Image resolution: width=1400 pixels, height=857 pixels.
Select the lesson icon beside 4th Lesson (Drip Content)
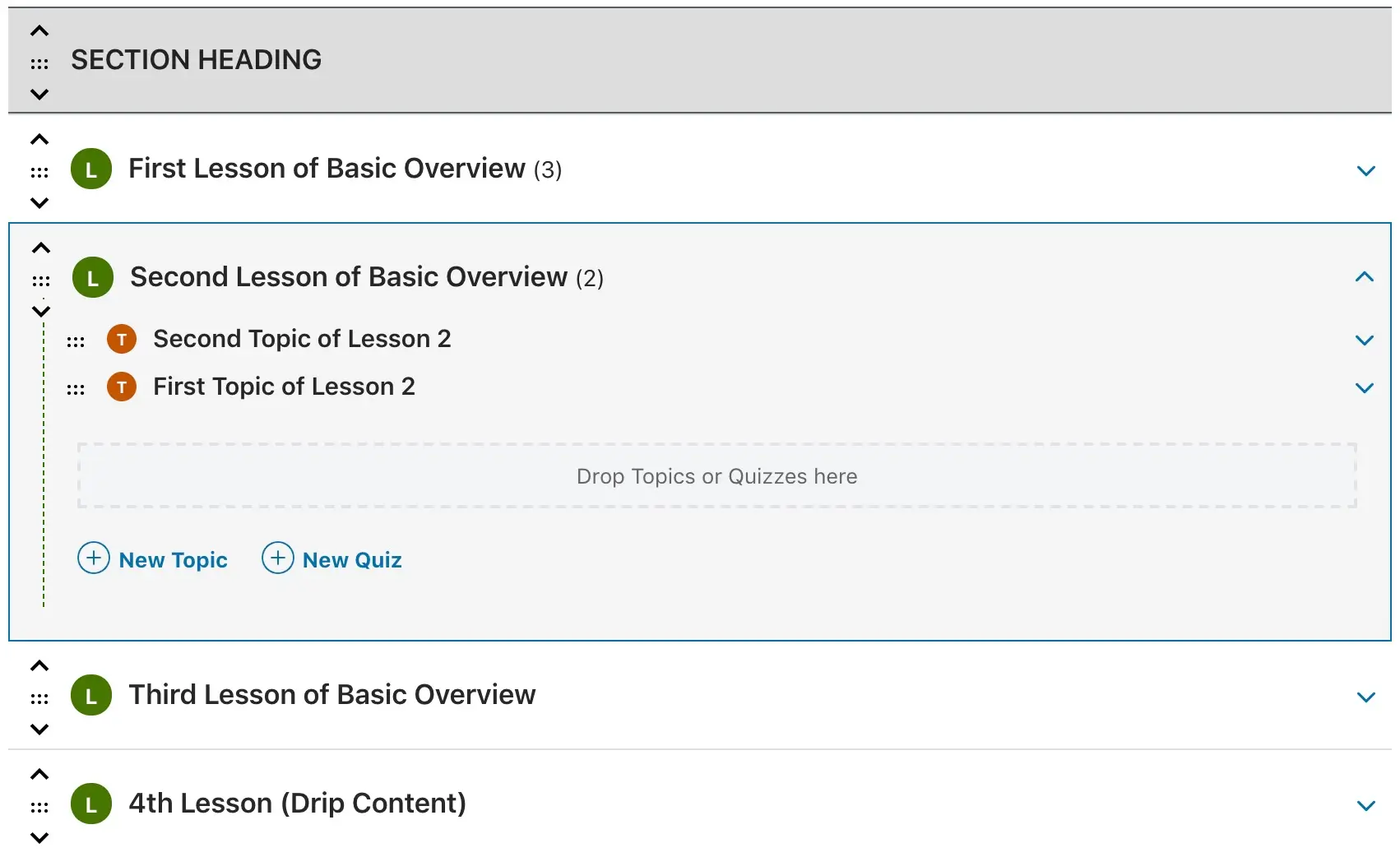click(x=91, y=804)
